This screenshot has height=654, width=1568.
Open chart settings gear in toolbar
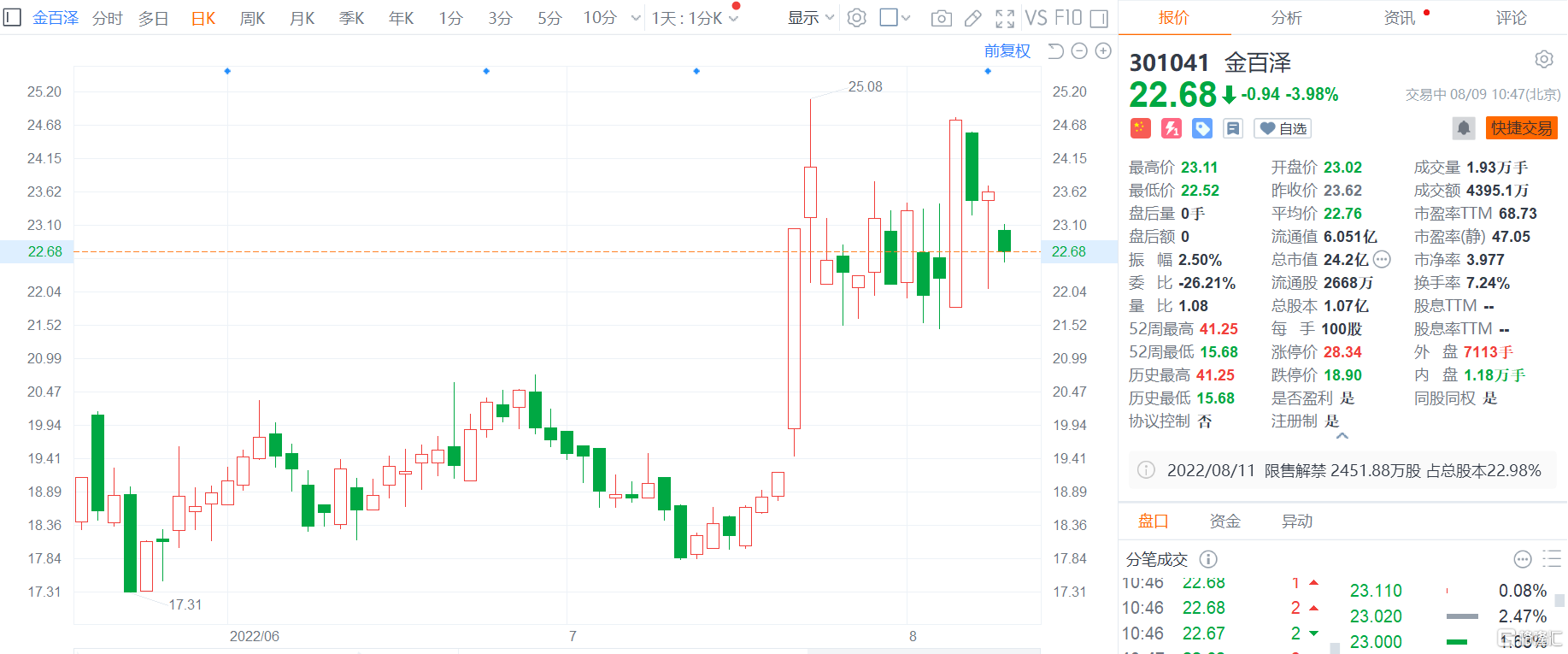pyautogui.click(x=856, y=18)
